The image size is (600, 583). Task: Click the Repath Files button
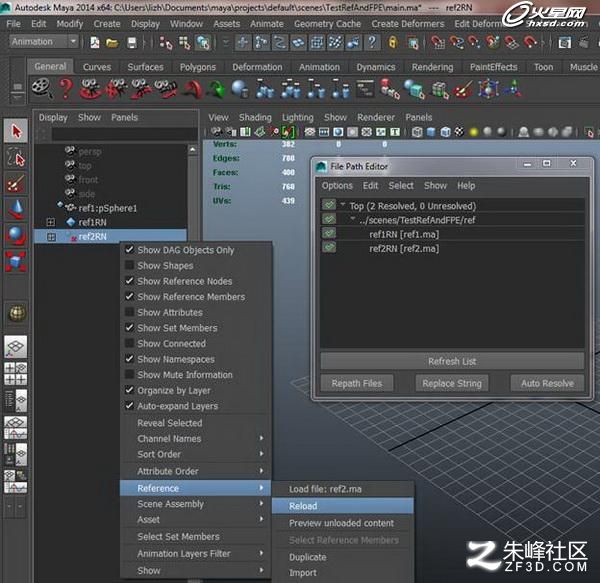pyautogui.click(x=357, y=383)
